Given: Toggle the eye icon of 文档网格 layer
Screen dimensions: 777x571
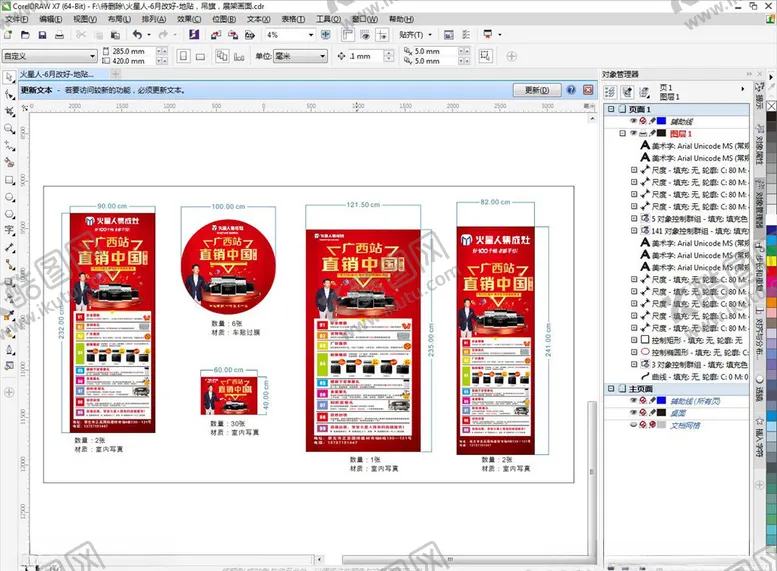Looking at the screenshot, I should point(633,425).
